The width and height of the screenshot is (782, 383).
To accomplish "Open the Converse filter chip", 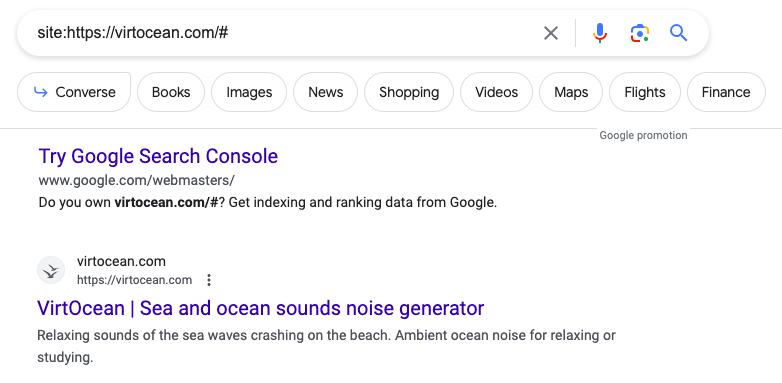I will pos(74,92).
